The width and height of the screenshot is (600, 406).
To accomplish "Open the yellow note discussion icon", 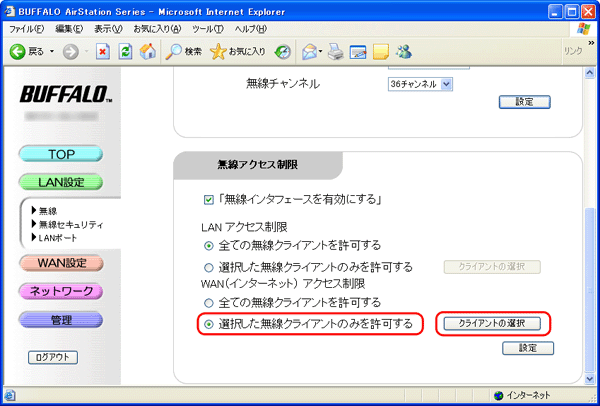I will 380,52.
